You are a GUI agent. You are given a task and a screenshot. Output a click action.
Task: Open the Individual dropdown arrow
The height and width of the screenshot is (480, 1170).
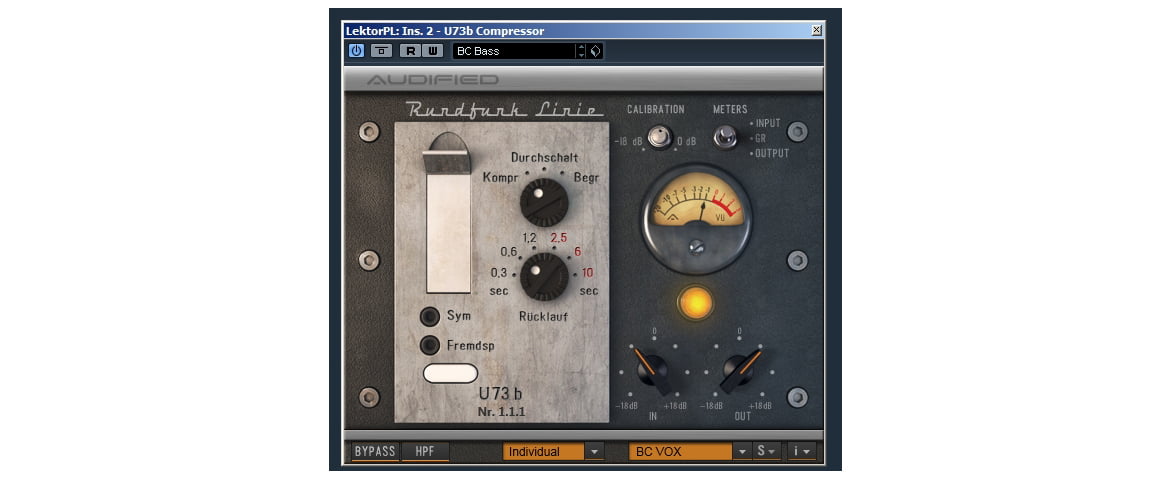point(594,452)
